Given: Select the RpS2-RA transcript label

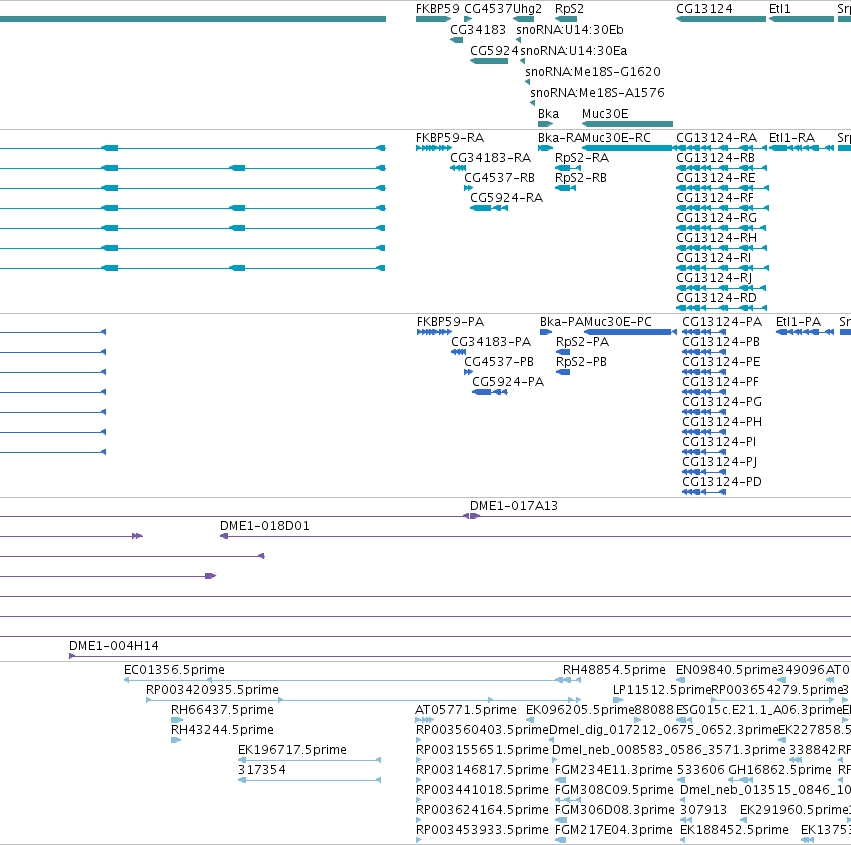Looking at the screenshot, I should coord(582,158).
